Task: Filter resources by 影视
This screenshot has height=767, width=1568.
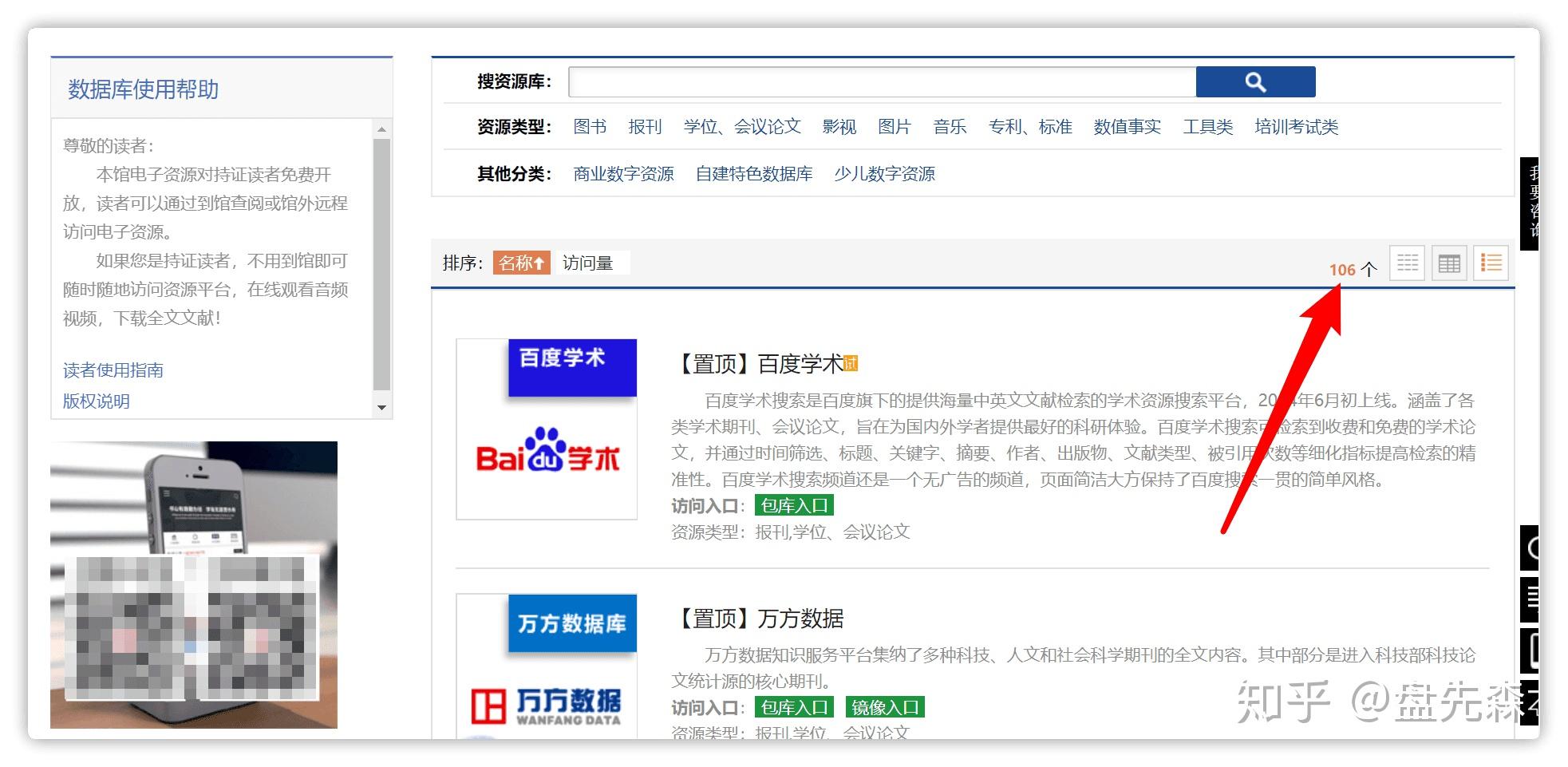Action: [839, 127]
